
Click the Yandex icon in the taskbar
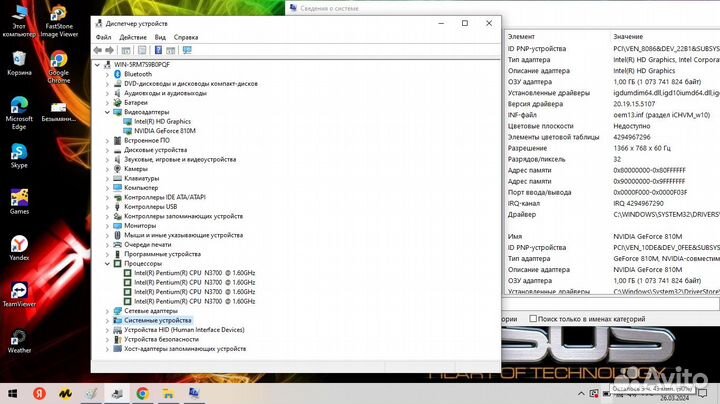[39, 393]
